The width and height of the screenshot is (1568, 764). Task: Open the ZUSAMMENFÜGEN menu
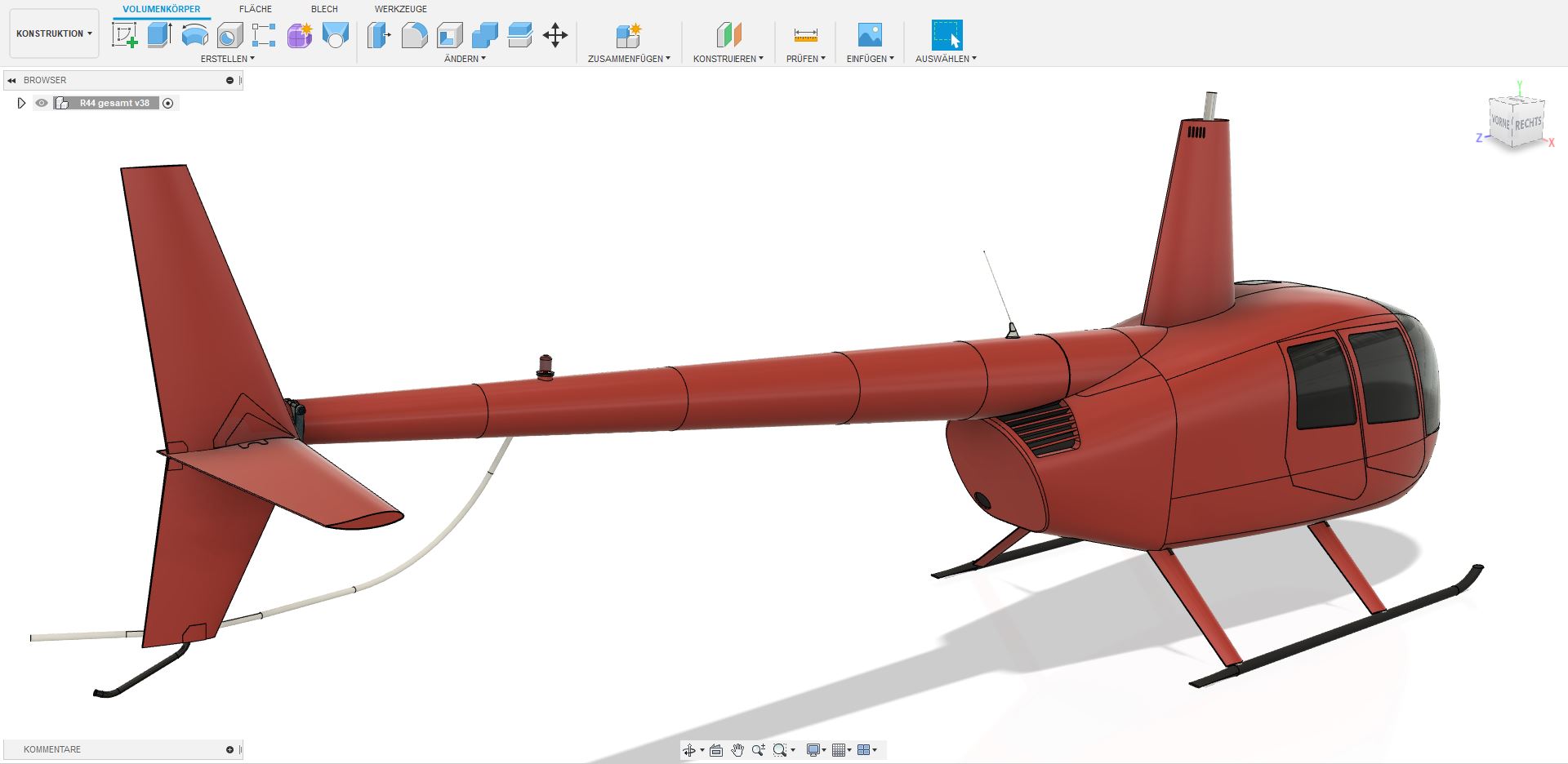[x=629, y=59]
